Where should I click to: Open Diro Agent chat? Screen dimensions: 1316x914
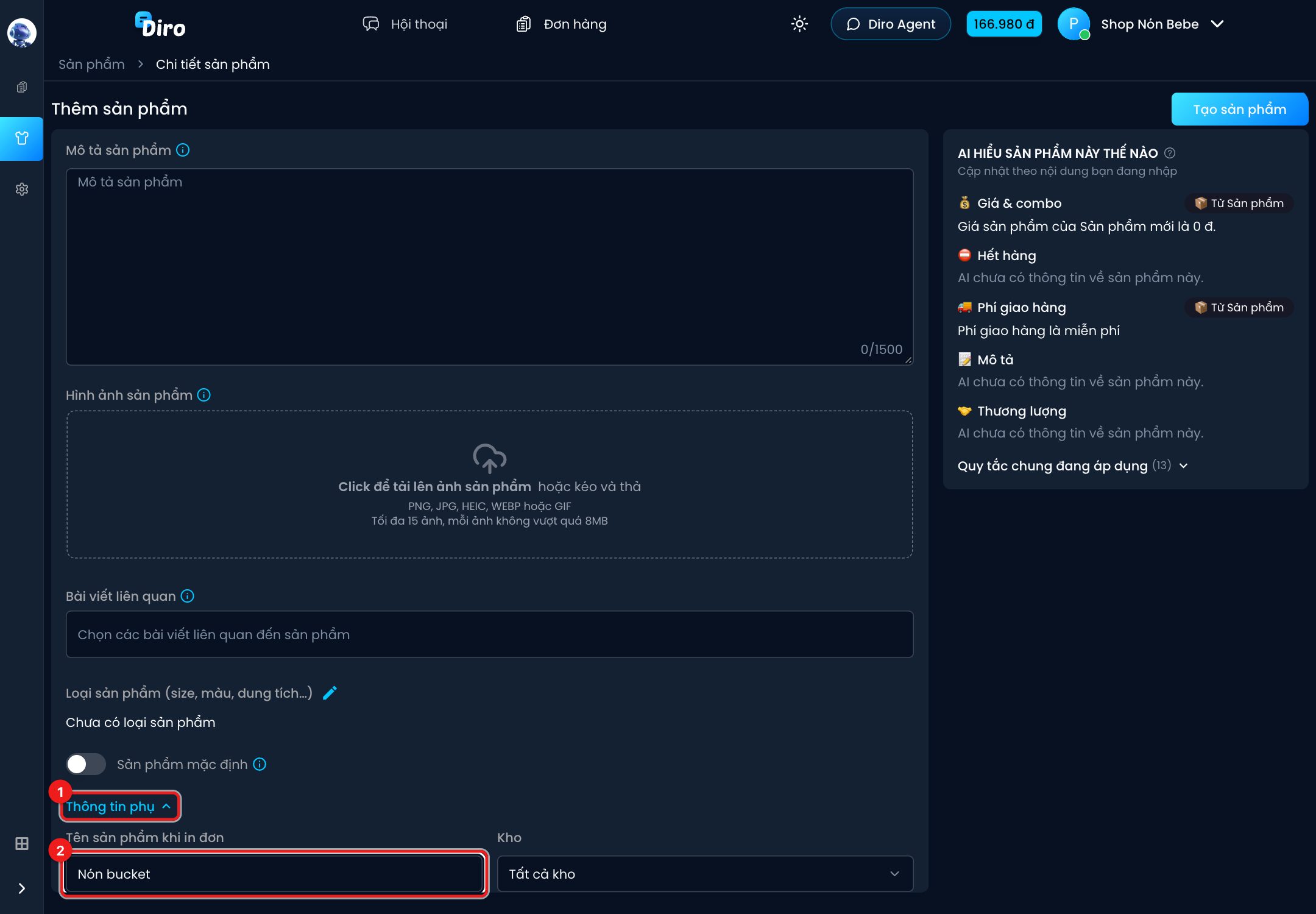890,24
